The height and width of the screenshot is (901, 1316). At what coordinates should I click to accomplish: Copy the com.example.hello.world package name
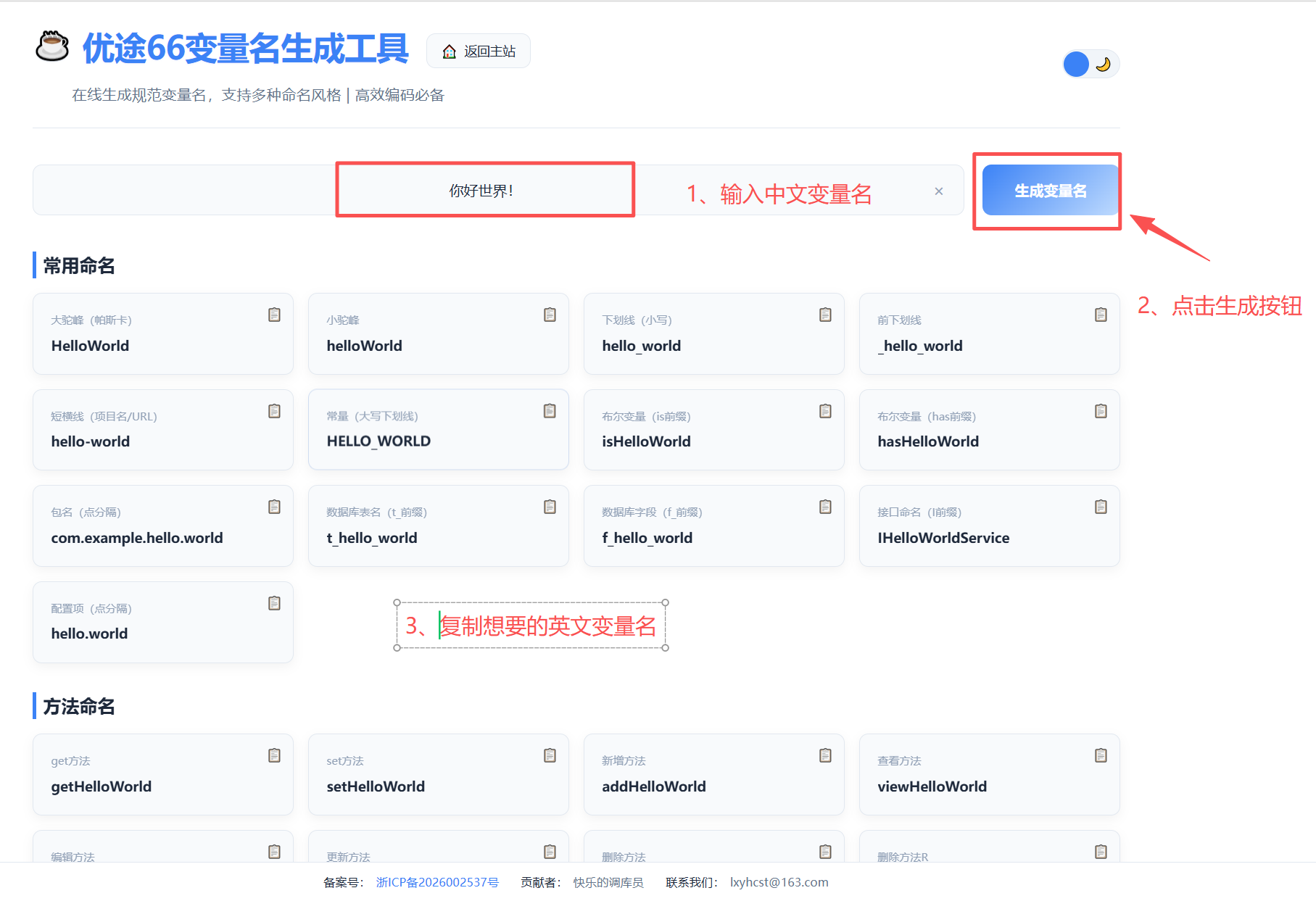(274, 507)
